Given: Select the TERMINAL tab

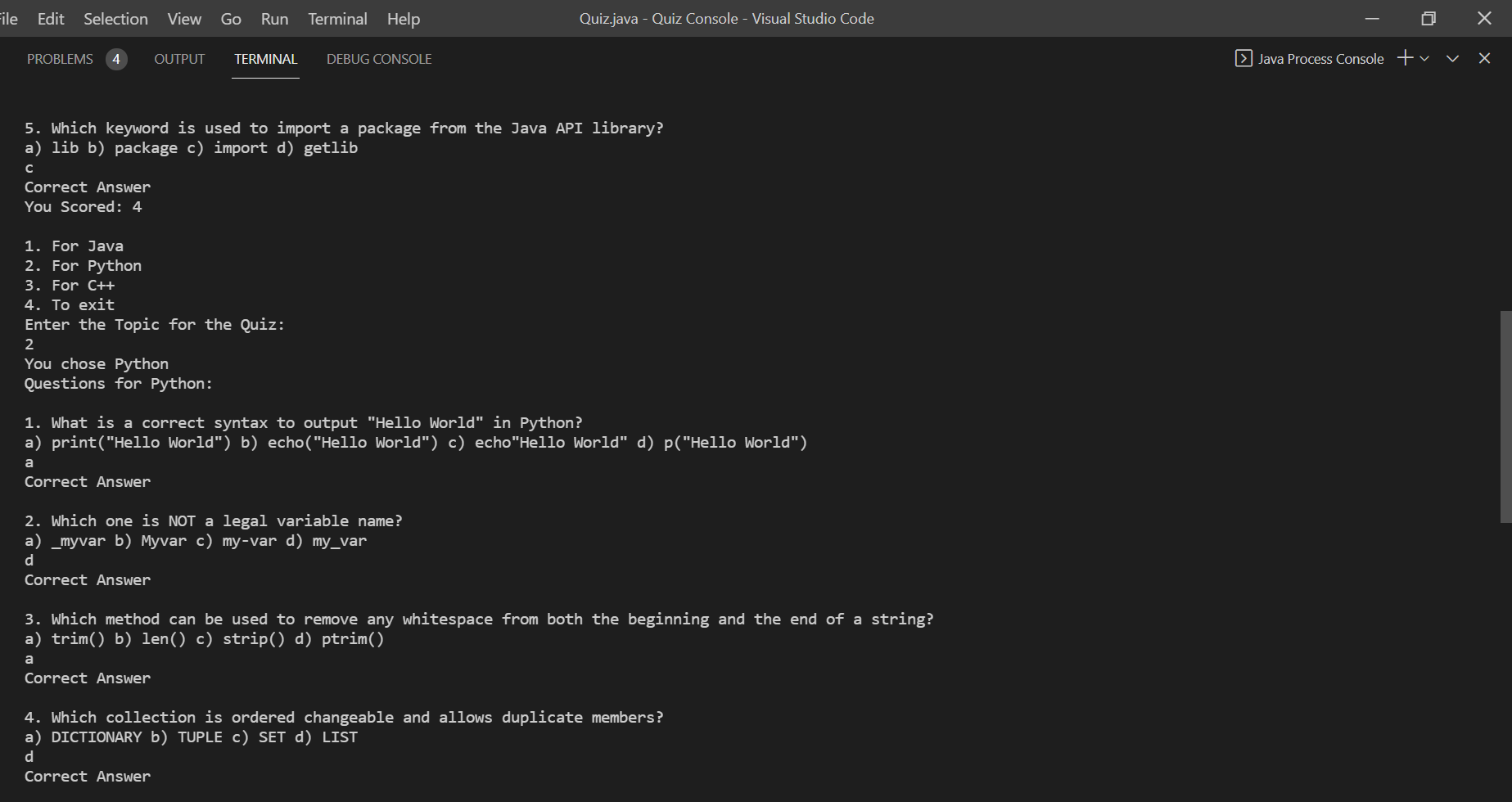Looking at the screenshot, I should click(x=265, y=58).
